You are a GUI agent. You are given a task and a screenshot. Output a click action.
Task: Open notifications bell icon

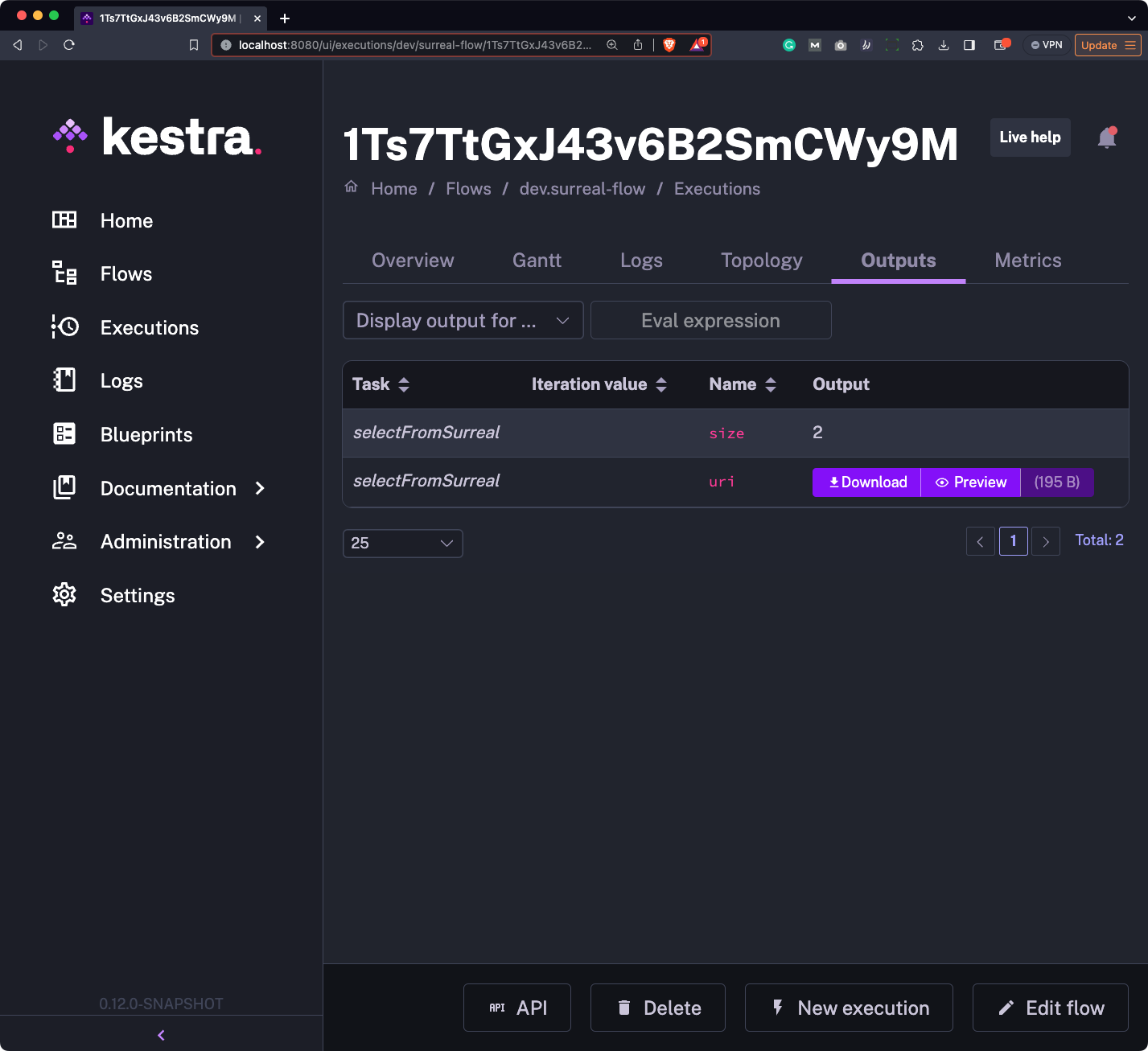pyautogui.click(x=1107, y=138)
